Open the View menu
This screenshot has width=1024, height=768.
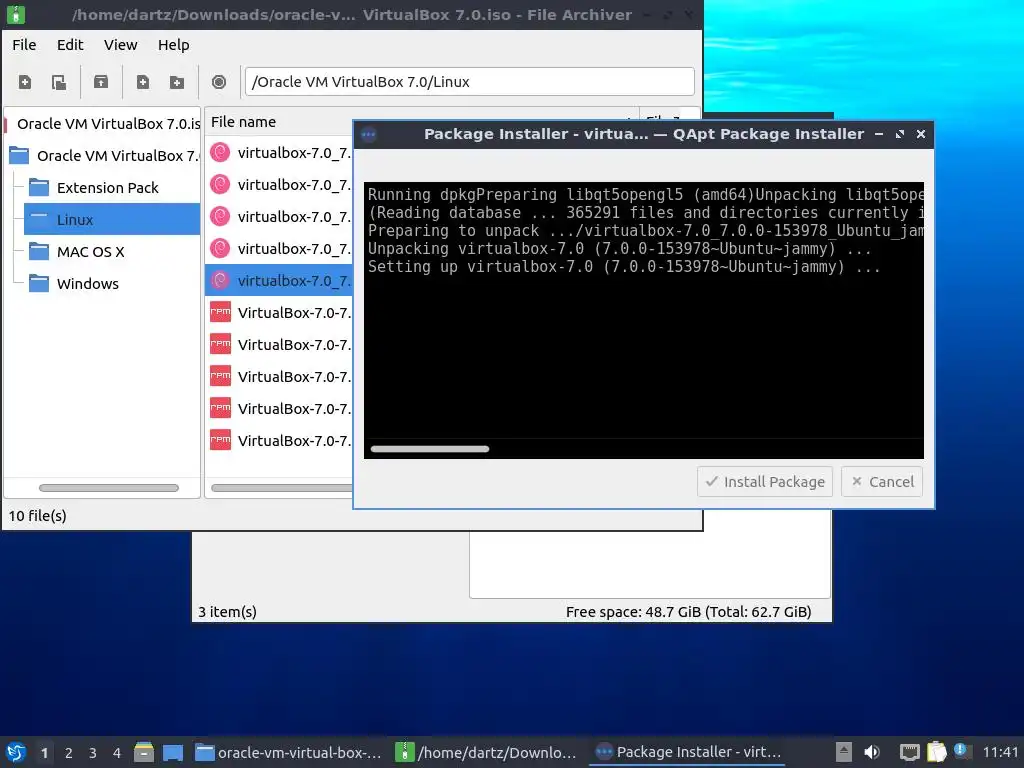tap(120, 45)
